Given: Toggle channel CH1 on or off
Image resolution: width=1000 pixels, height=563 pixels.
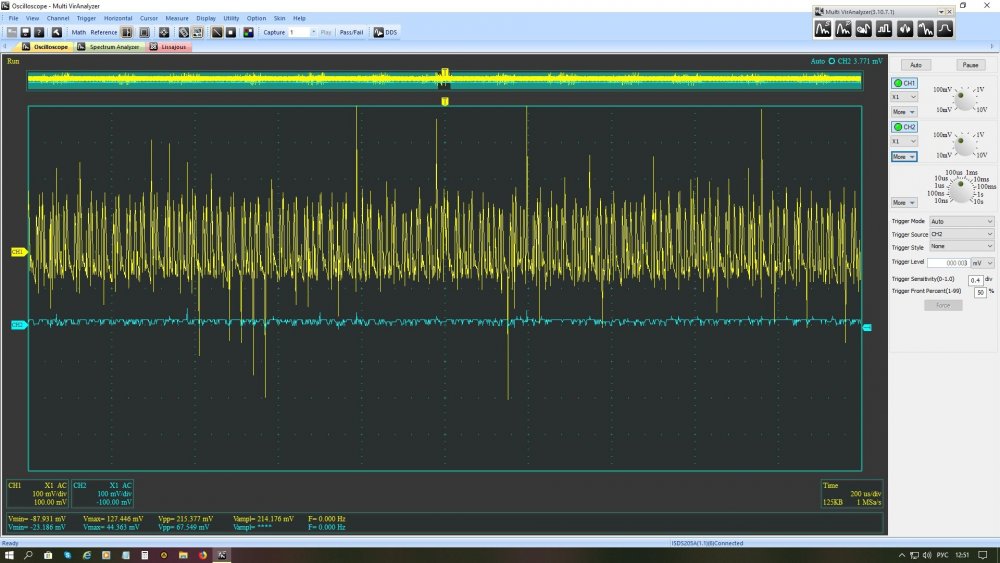Looking at the screenshot, I should click(905, 83).
